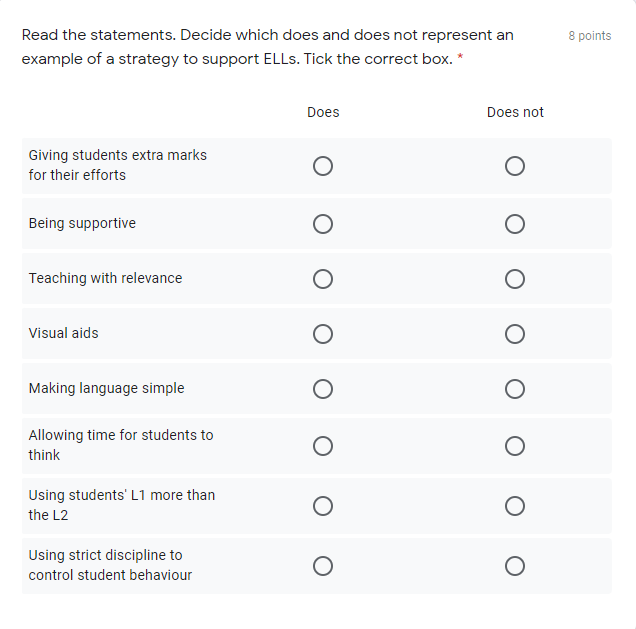636x629 pixels.
Task: Pick 'Does' for Allowing time to think
Action: [322, 446]
